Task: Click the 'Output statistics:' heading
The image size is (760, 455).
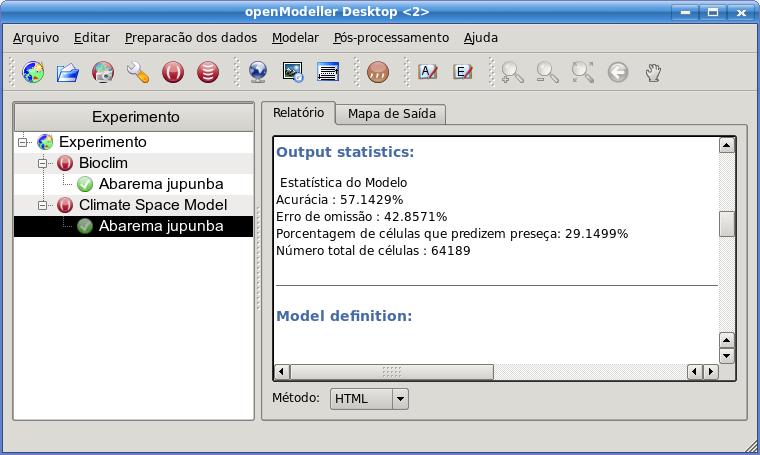Action: pos(345,152)
